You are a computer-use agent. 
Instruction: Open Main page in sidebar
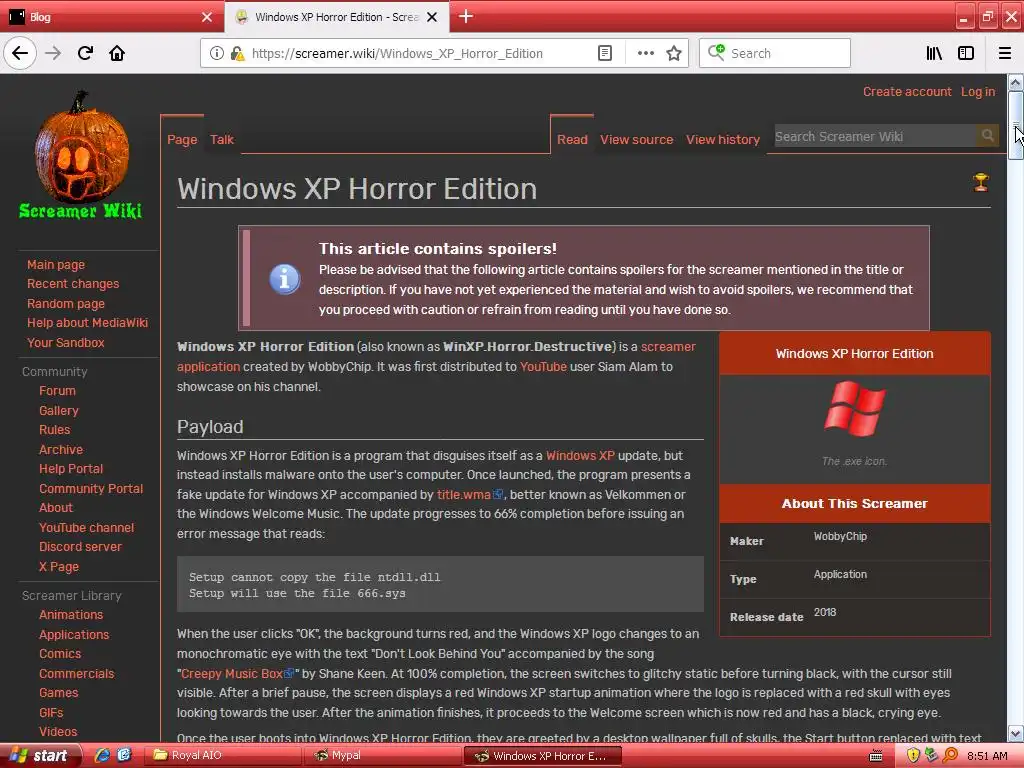[56, 264]
